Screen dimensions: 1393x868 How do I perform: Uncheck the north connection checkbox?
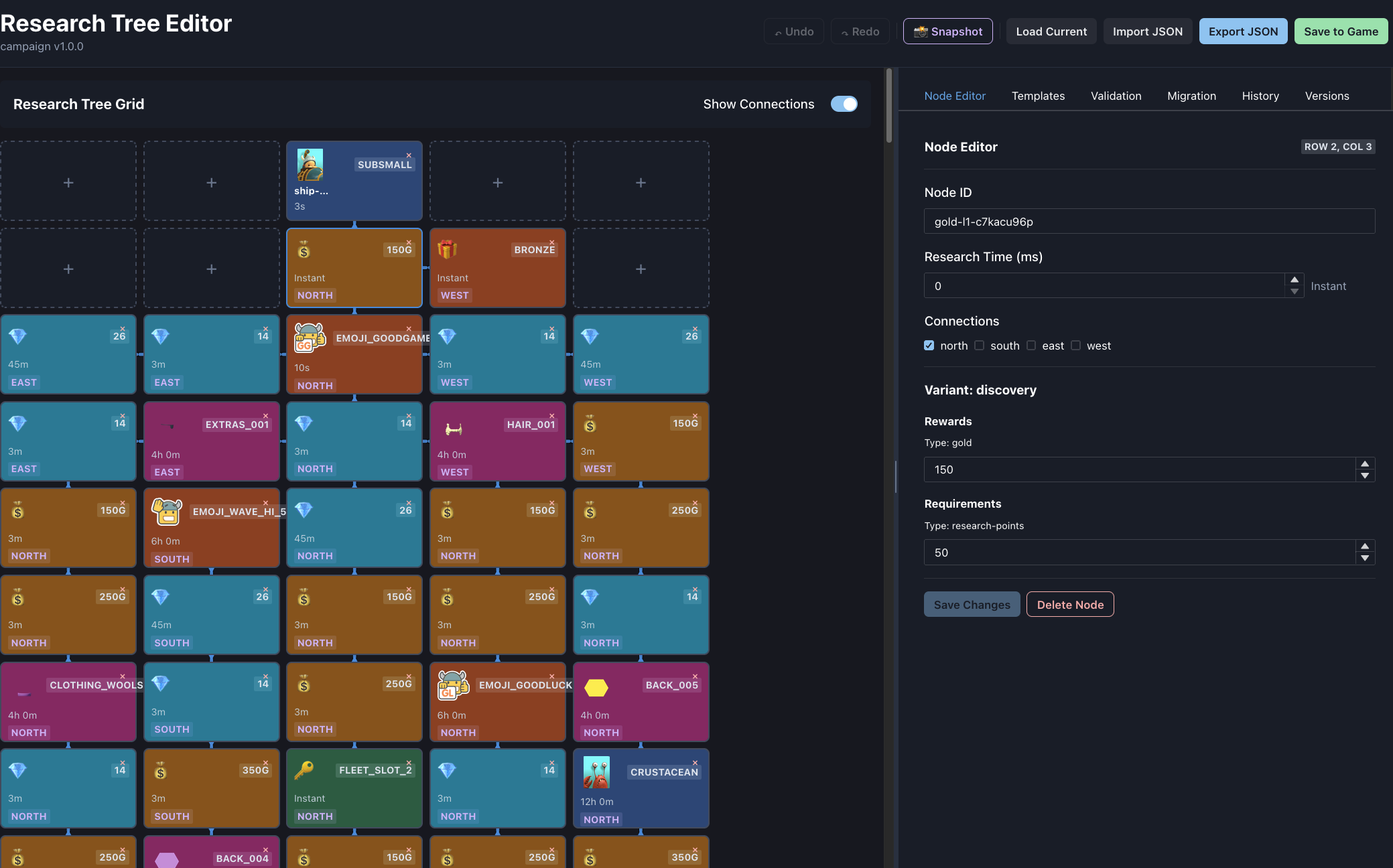coord(929,346)
